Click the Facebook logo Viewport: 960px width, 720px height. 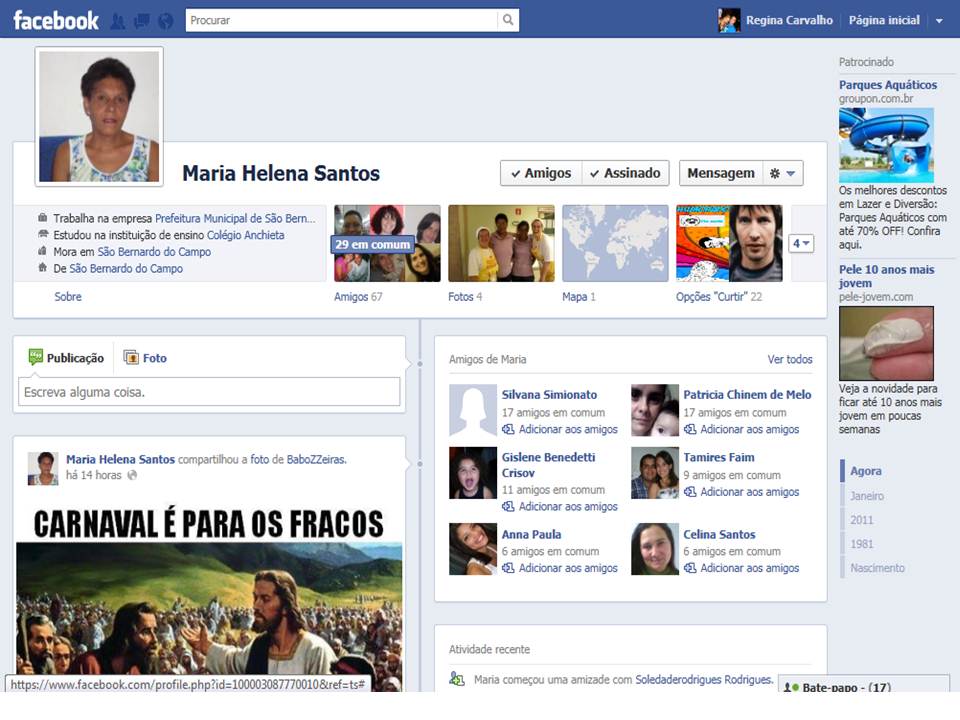click(x=56, y=20)
